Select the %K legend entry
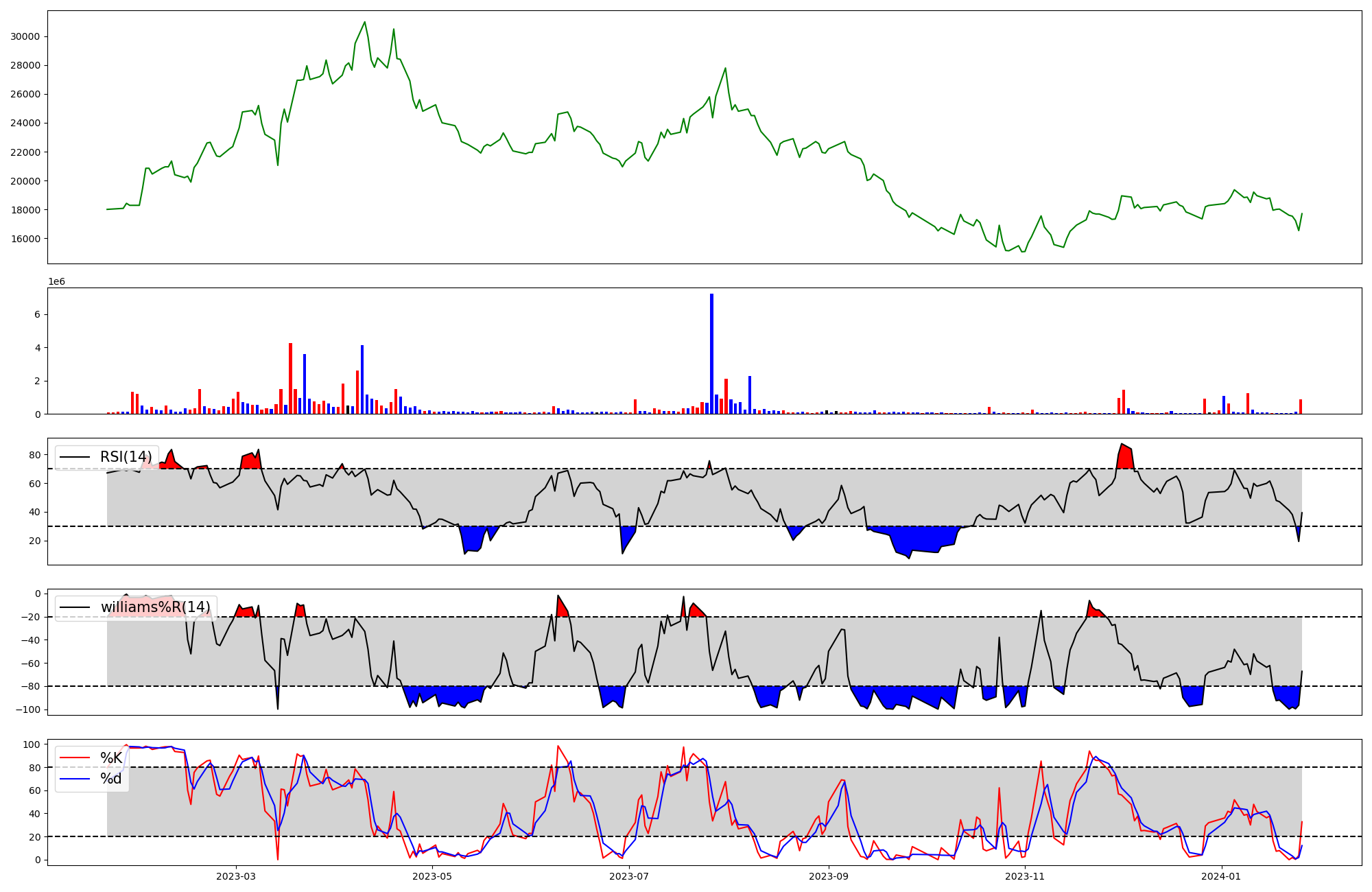 pyautogui.click(x=111, y=758)
